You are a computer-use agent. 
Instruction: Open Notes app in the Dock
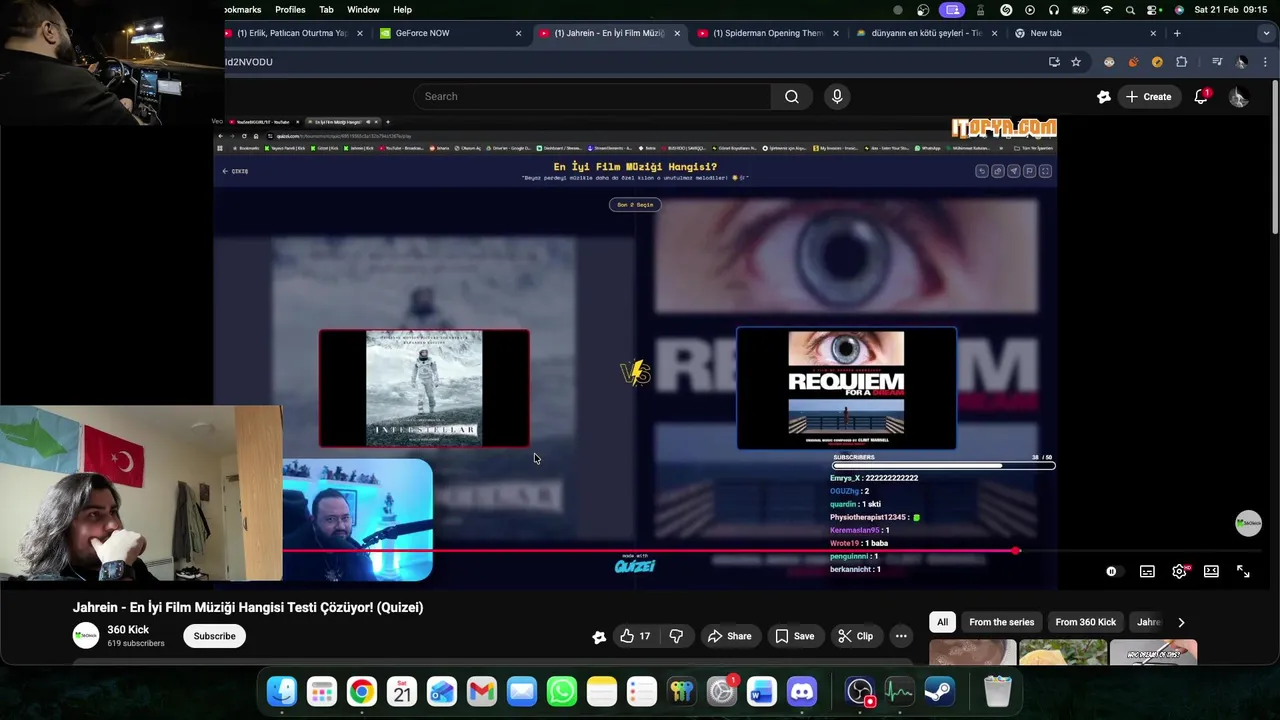602,691
